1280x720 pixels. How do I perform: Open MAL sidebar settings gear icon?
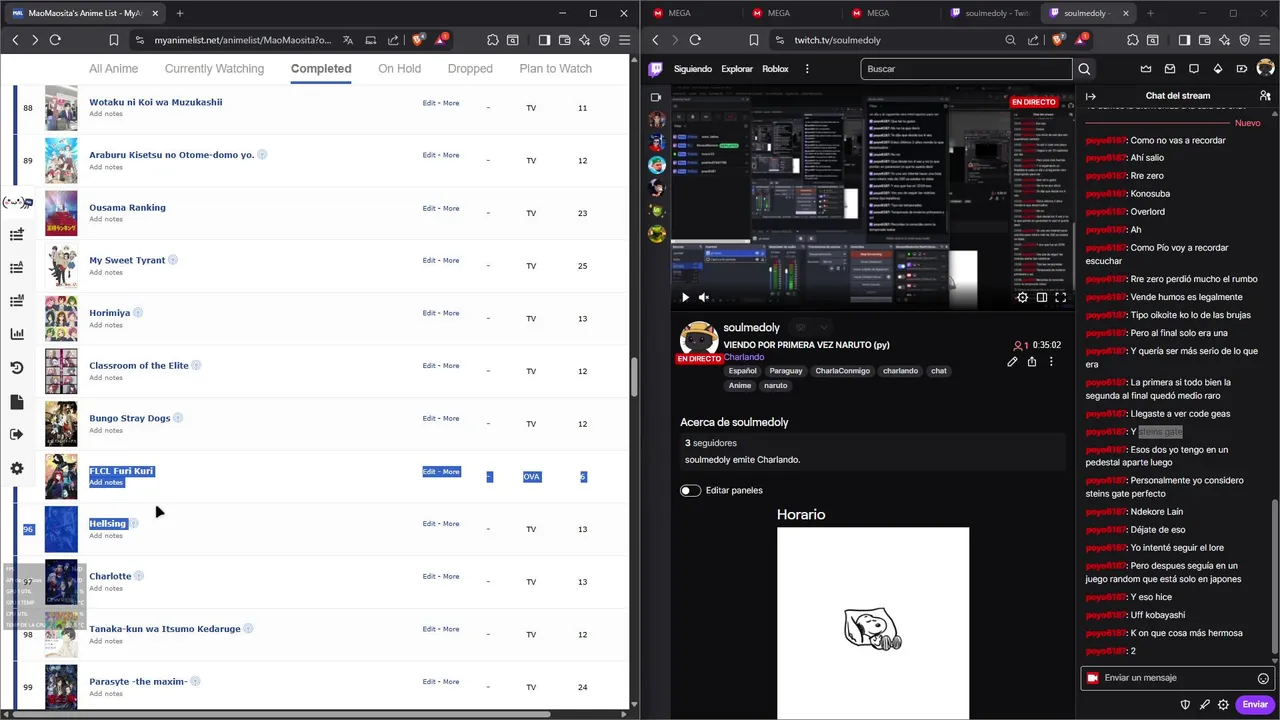(17, 468)
